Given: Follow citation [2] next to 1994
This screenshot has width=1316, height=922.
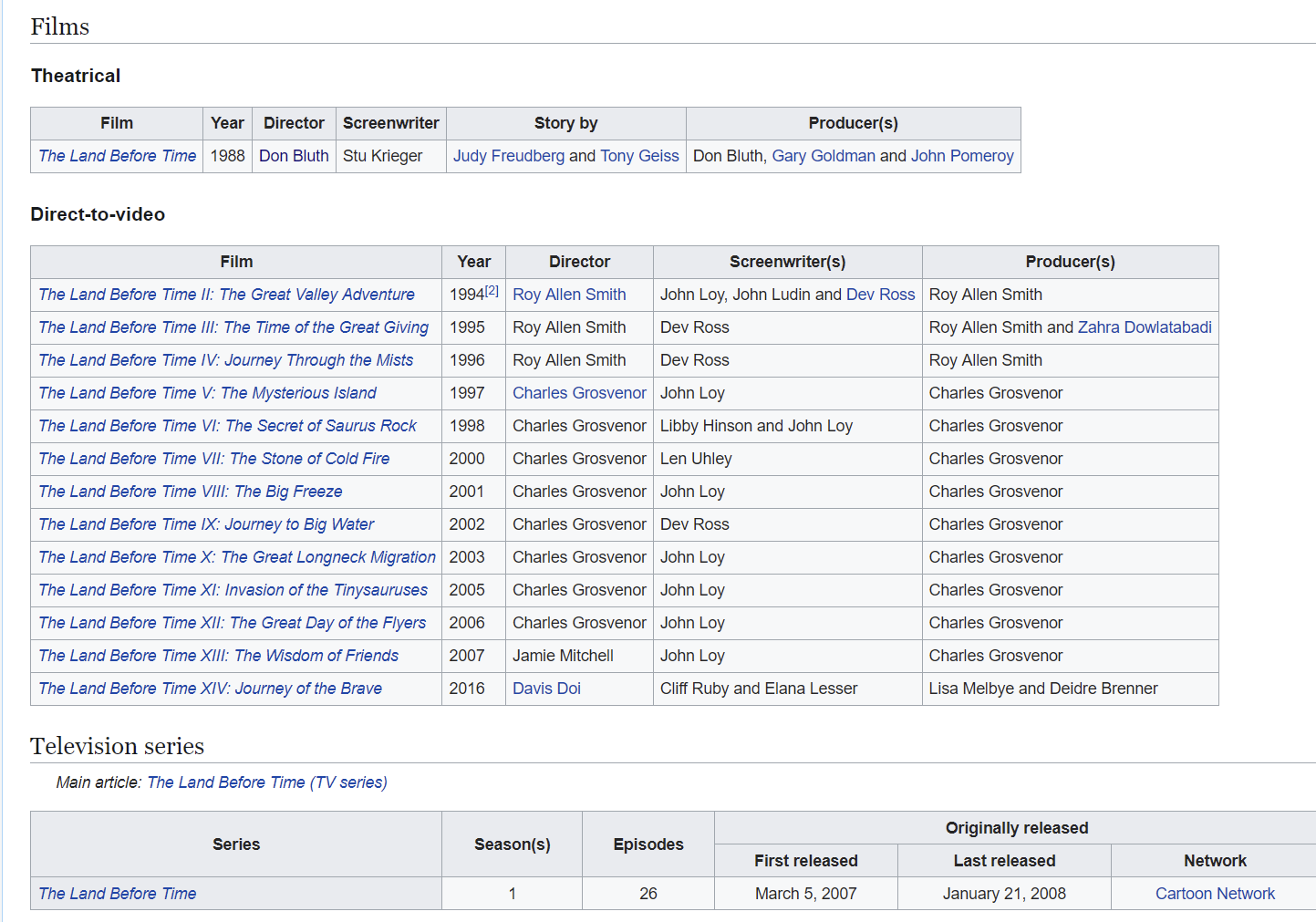Looking at the screenshot, I should click(x=492, y=291).
